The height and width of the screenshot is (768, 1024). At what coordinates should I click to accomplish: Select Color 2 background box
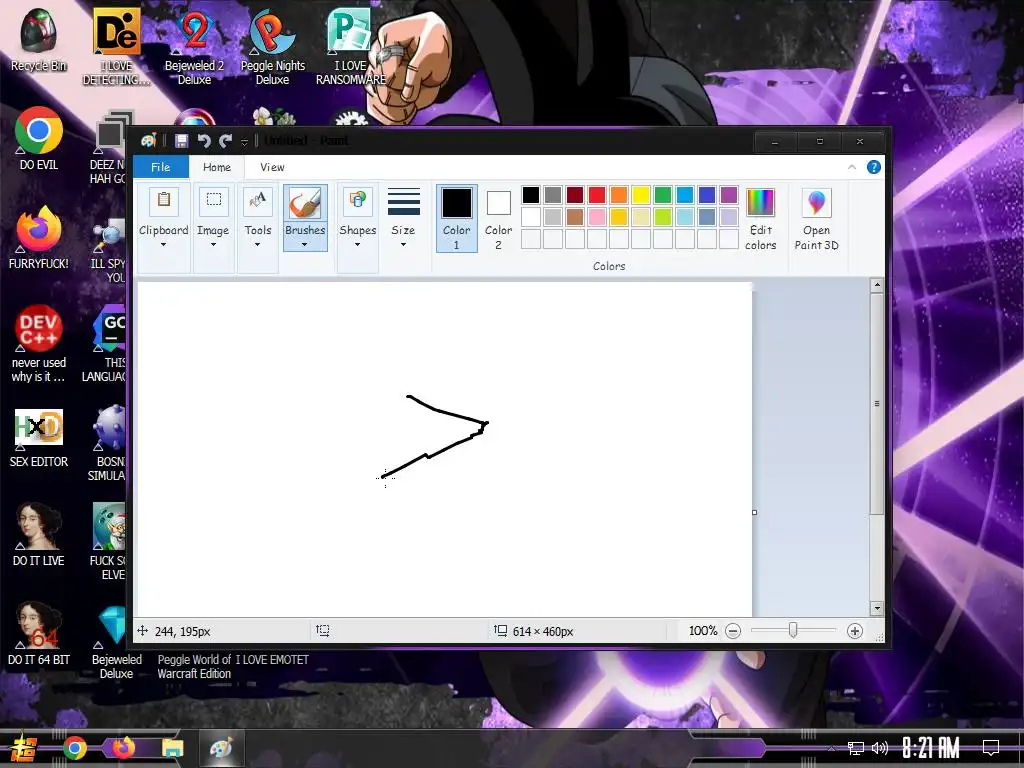pyautogui.click(x=498, y=218)
